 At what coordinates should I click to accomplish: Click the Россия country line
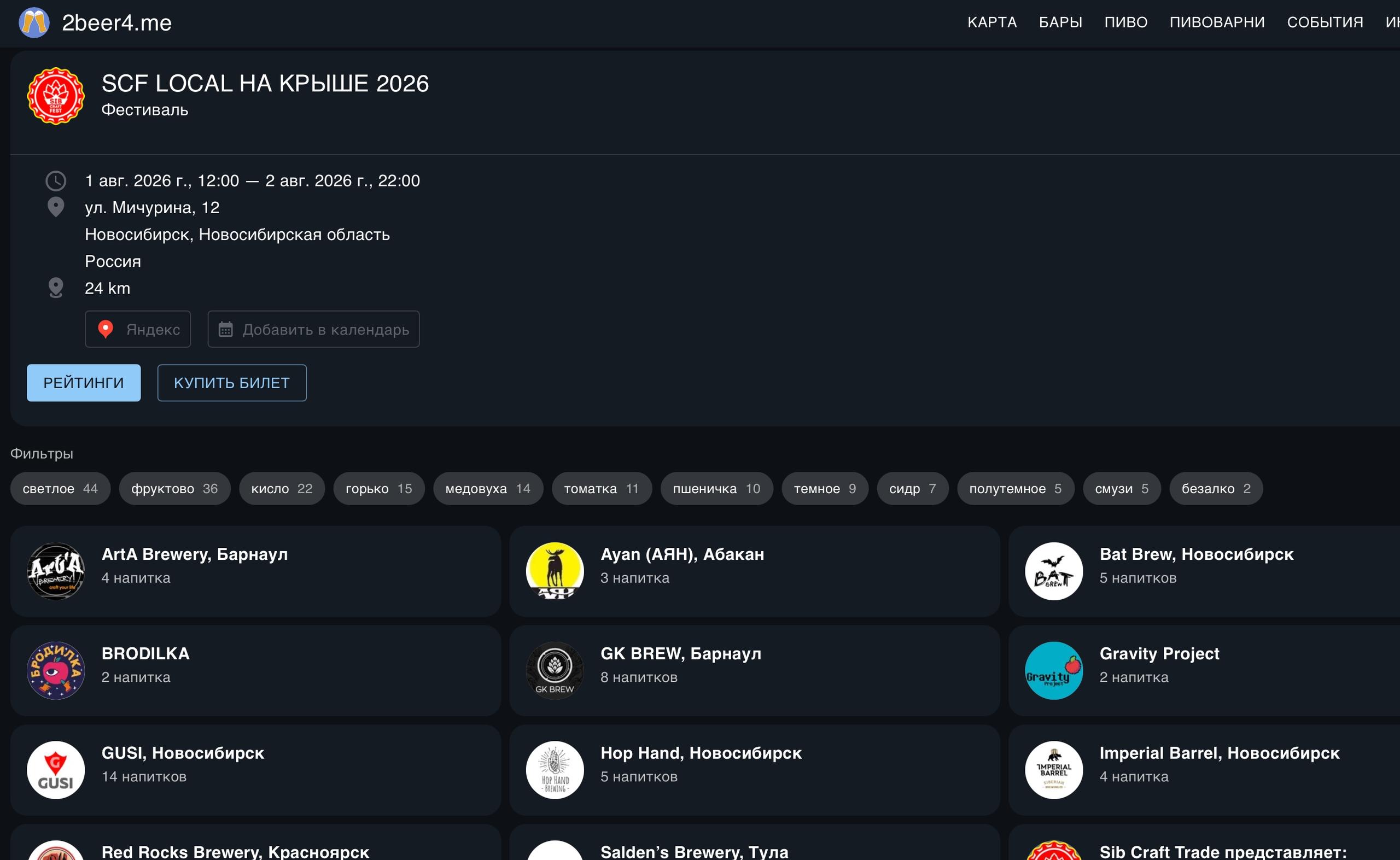coord(113,262)
